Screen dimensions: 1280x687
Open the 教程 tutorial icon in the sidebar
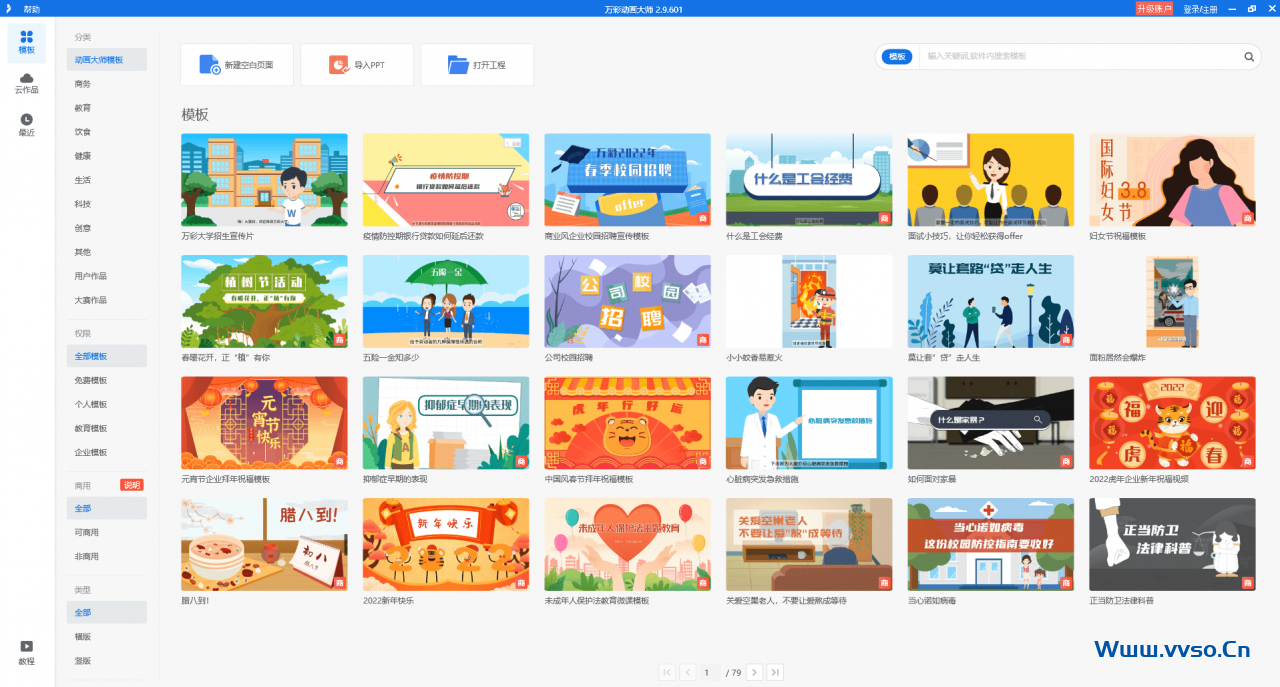(x=26, y=652)
